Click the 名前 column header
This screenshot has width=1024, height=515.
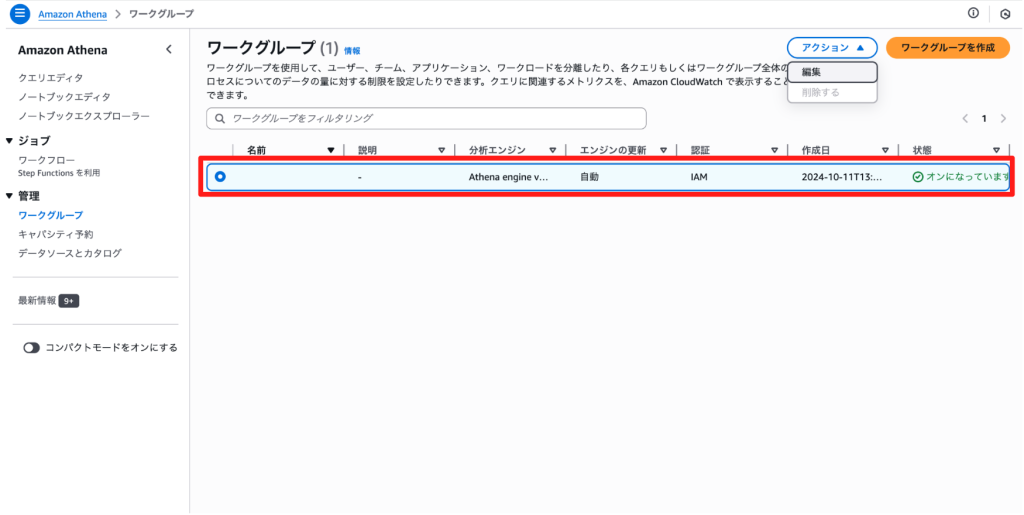(x=257, y=150)
